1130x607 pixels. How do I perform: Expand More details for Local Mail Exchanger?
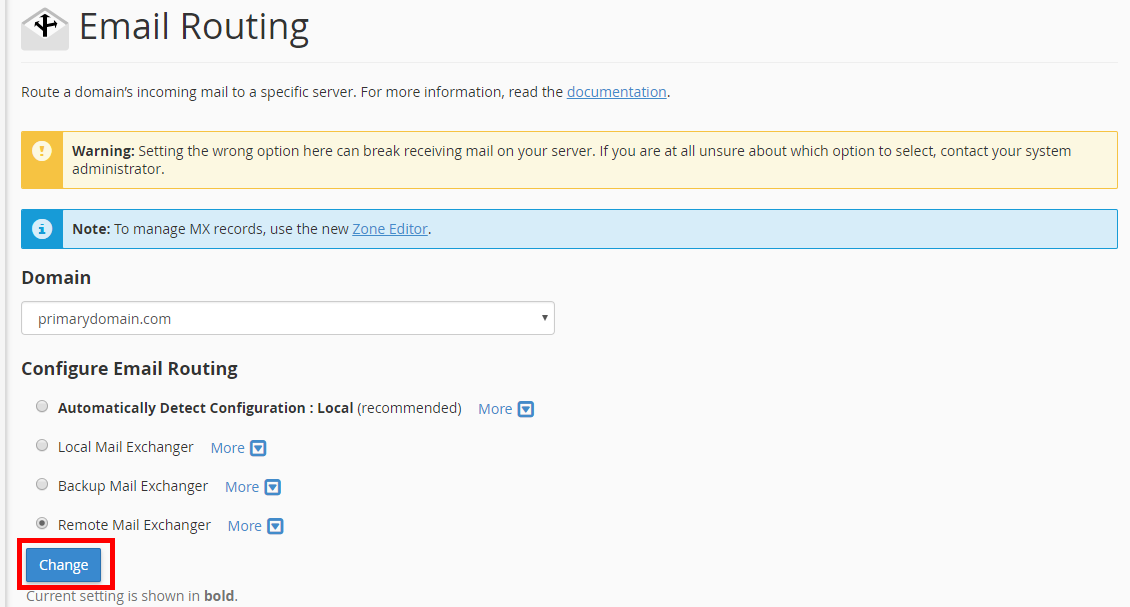pyautogui.click(x=228, y=448)
